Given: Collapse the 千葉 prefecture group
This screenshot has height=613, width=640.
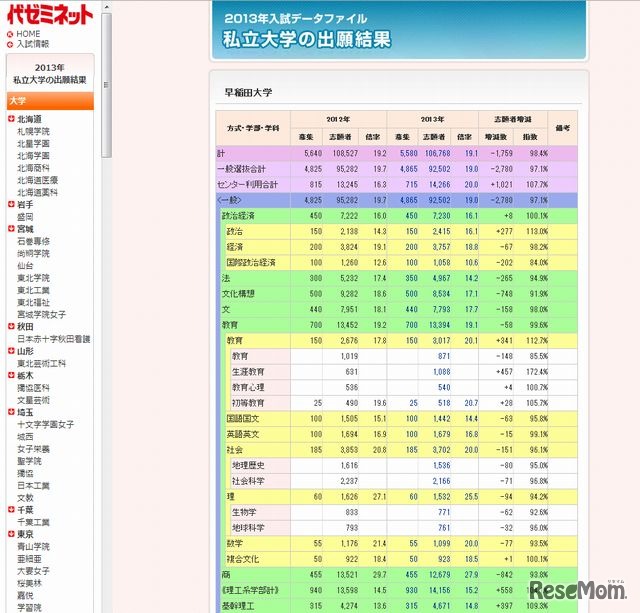Looking at the screenshot, I should tap(11, 509).
